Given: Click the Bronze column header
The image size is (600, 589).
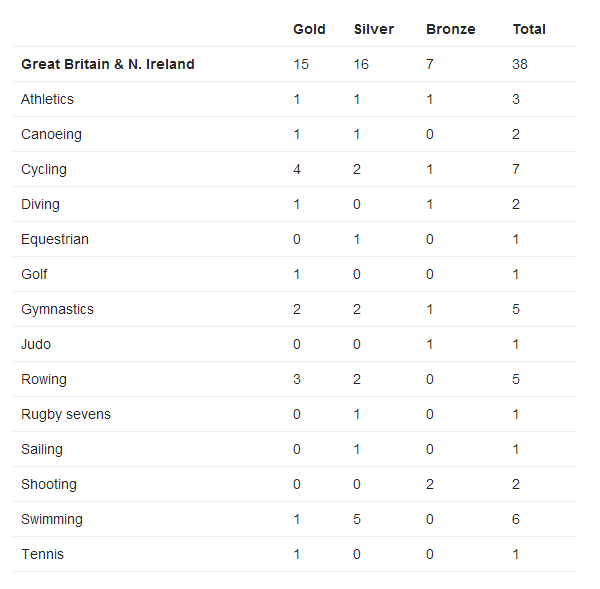Looking at the screenshot, I should (x=450, y=29).
